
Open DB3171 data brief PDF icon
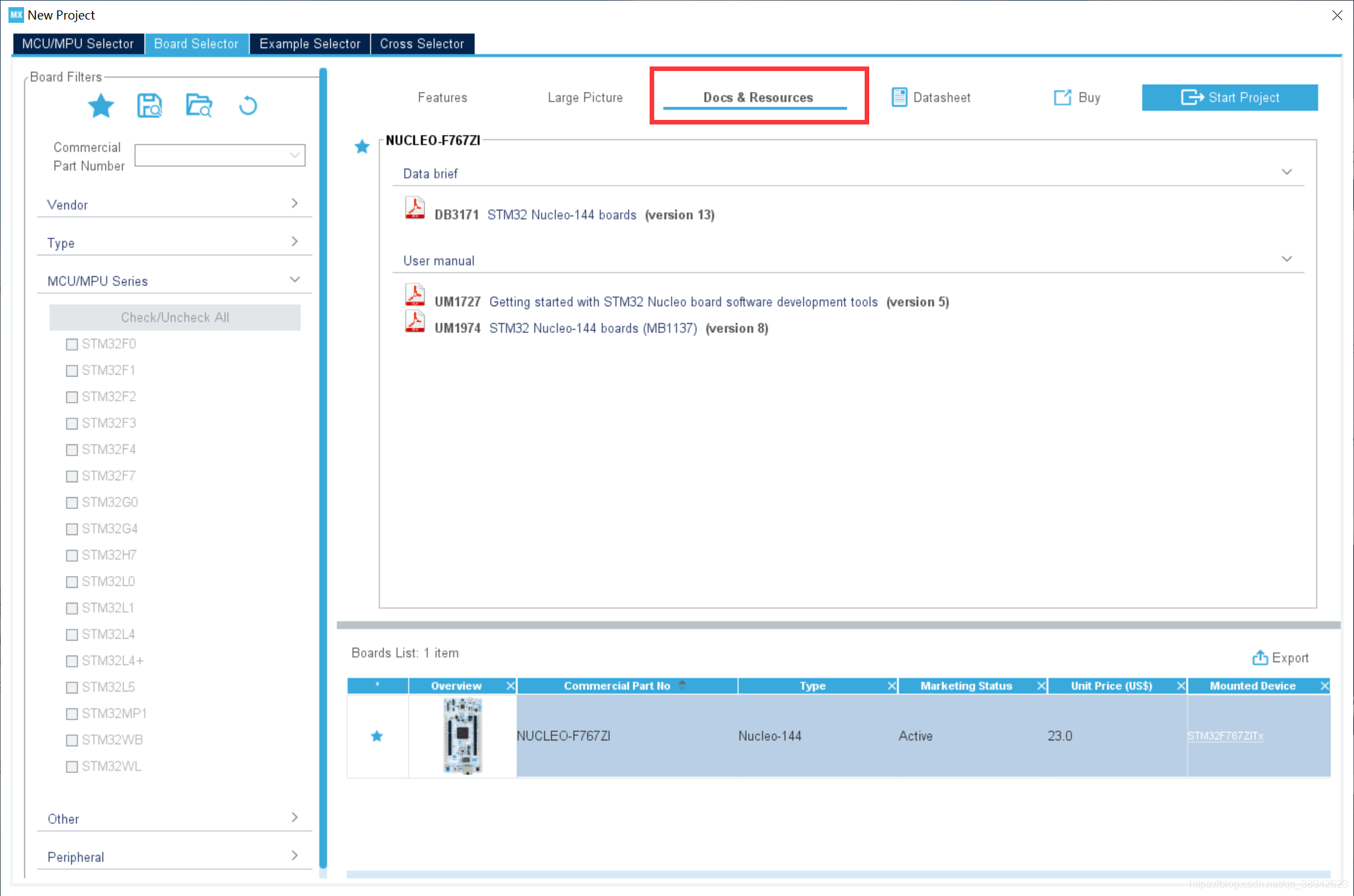[414, 209]
